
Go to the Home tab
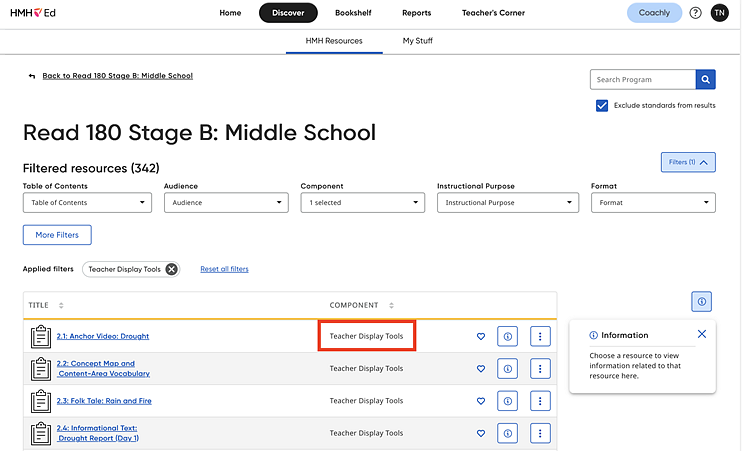(230, 13)
